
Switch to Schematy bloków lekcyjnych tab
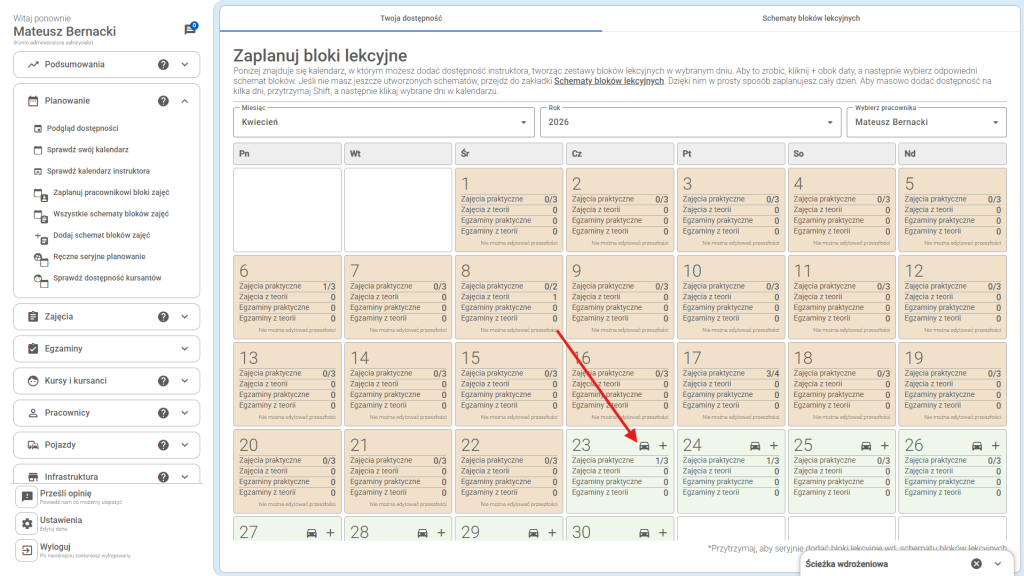click(x=810, y=18)
